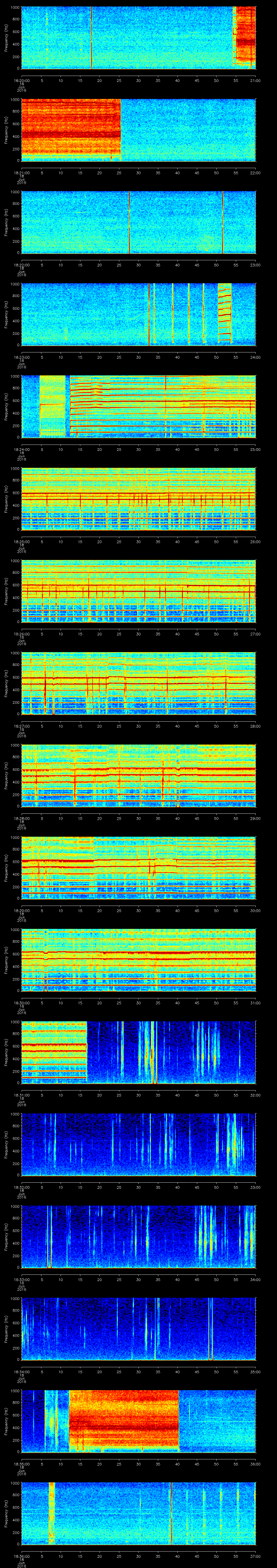Click the 23:00 end time label
Screen dimensions: 277x1568
pyautogui.click(x=255, y=265)
